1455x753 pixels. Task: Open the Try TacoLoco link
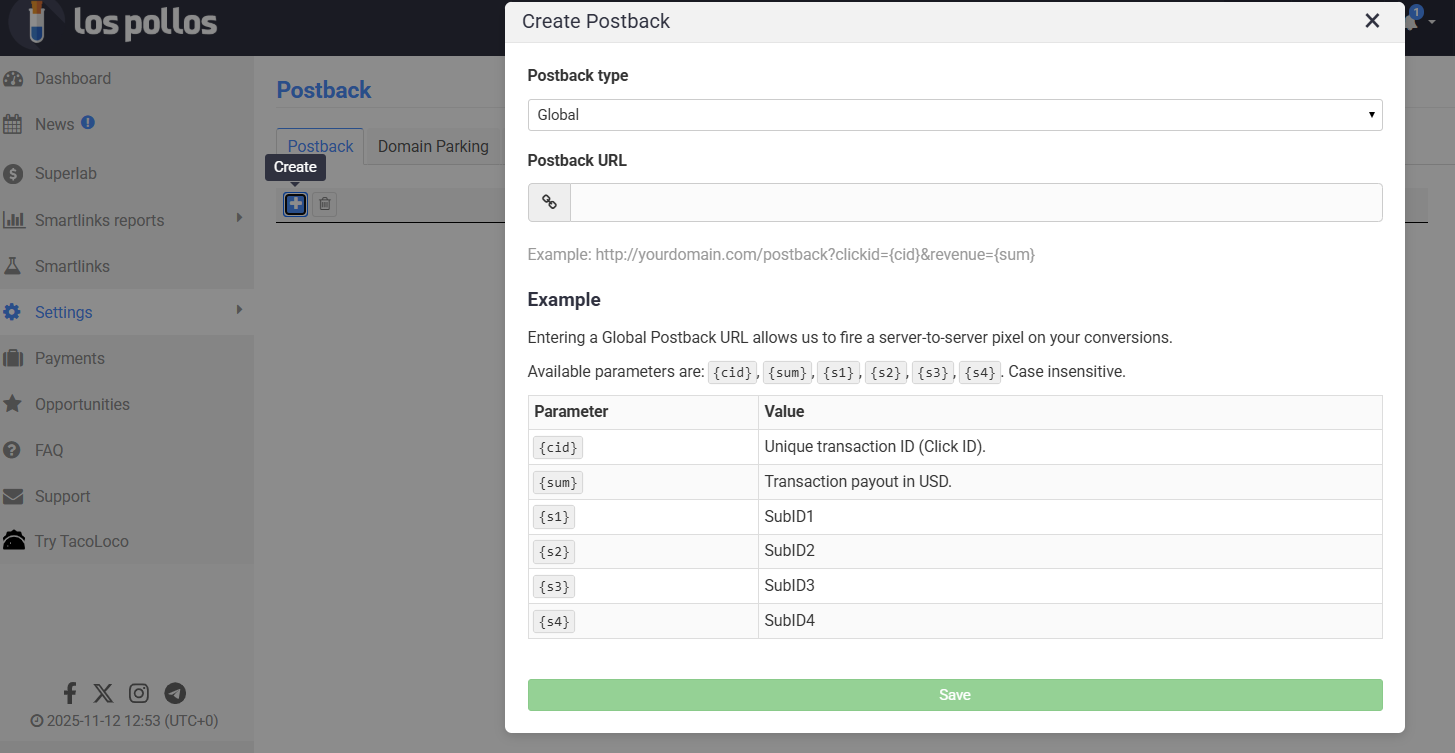pyautogui.click(x=81, y=541)
